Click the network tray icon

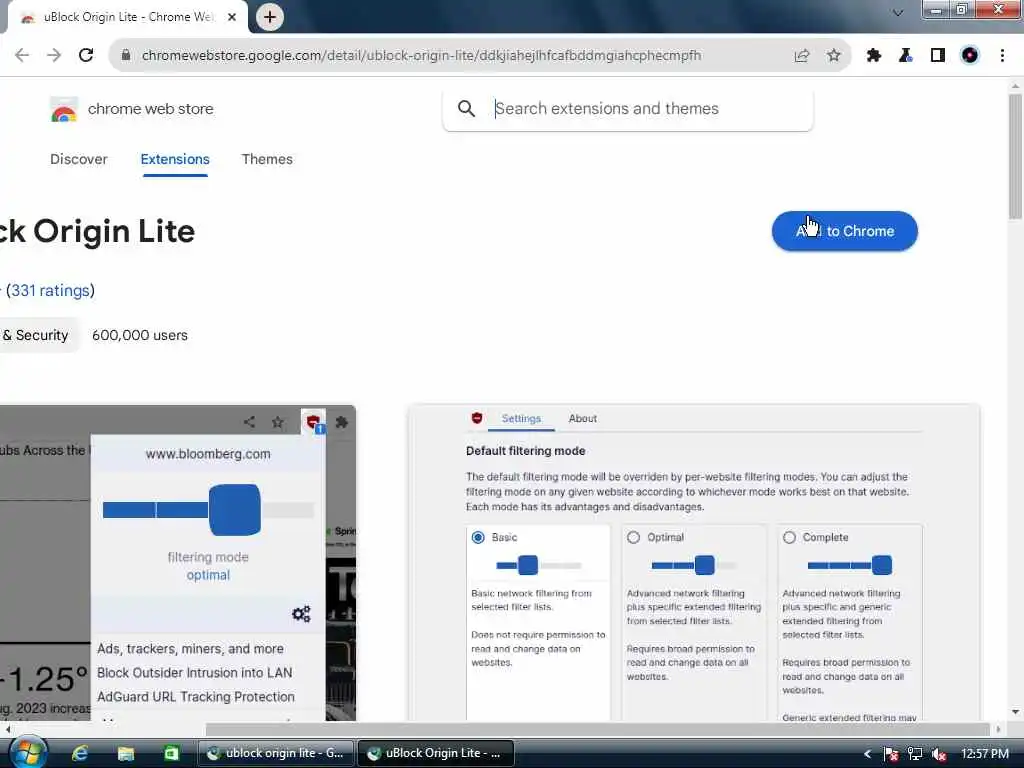pyautogui.click(x=915, y=754)
